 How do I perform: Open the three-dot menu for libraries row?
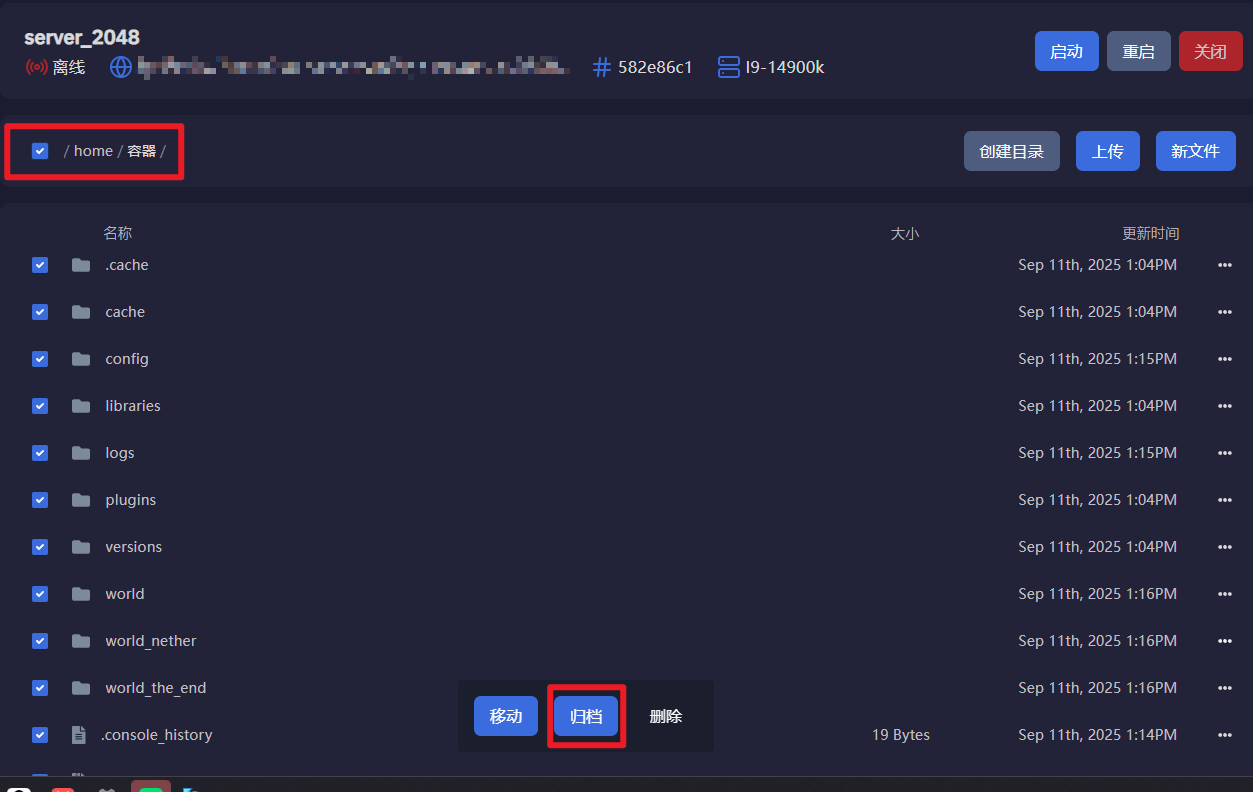click(x=1225, y=406)
